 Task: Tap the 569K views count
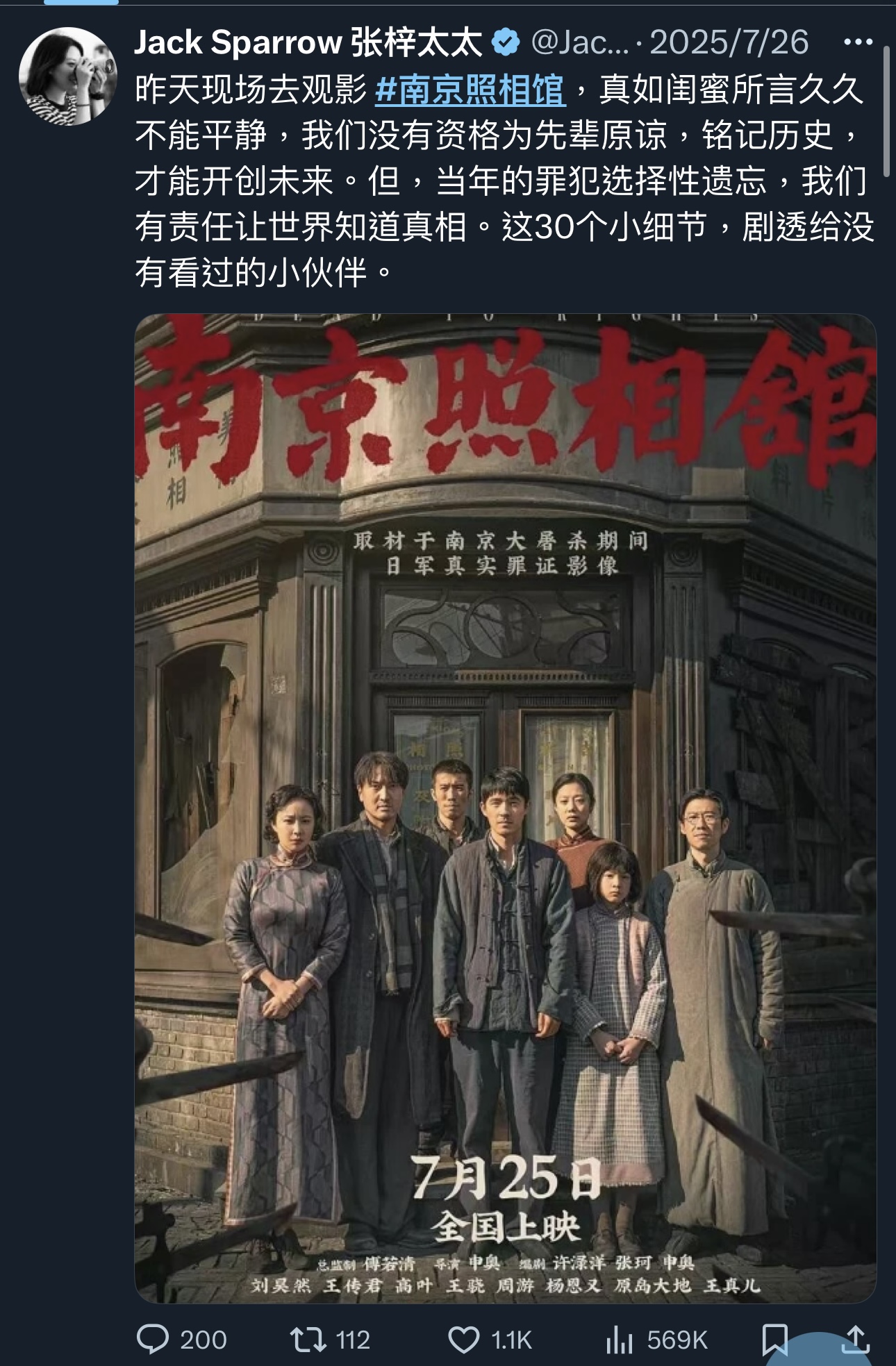click(x=677, y=1340)
